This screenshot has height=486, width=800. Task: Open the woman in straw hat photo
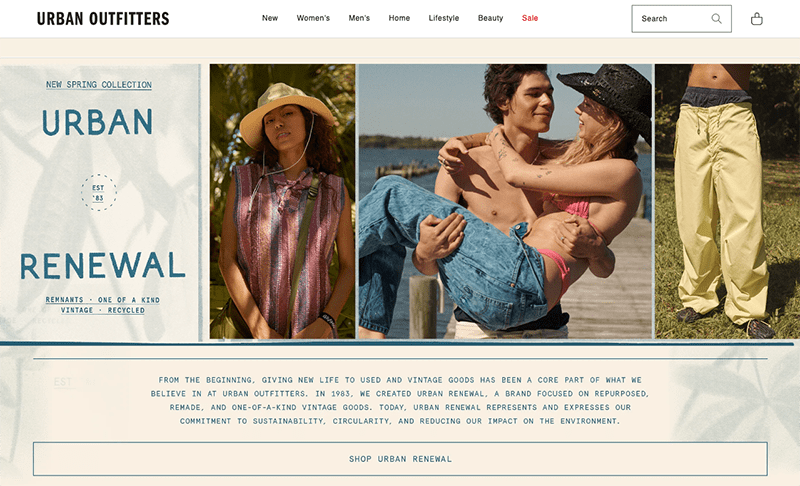click(x=282, y=201)
